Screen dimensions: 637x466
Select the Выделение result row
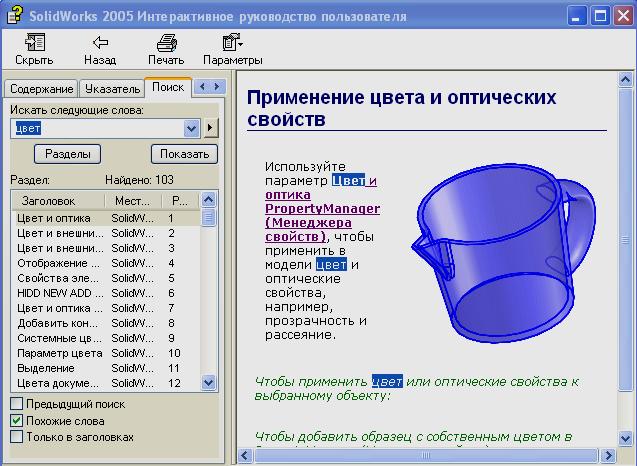coord(106,368)
